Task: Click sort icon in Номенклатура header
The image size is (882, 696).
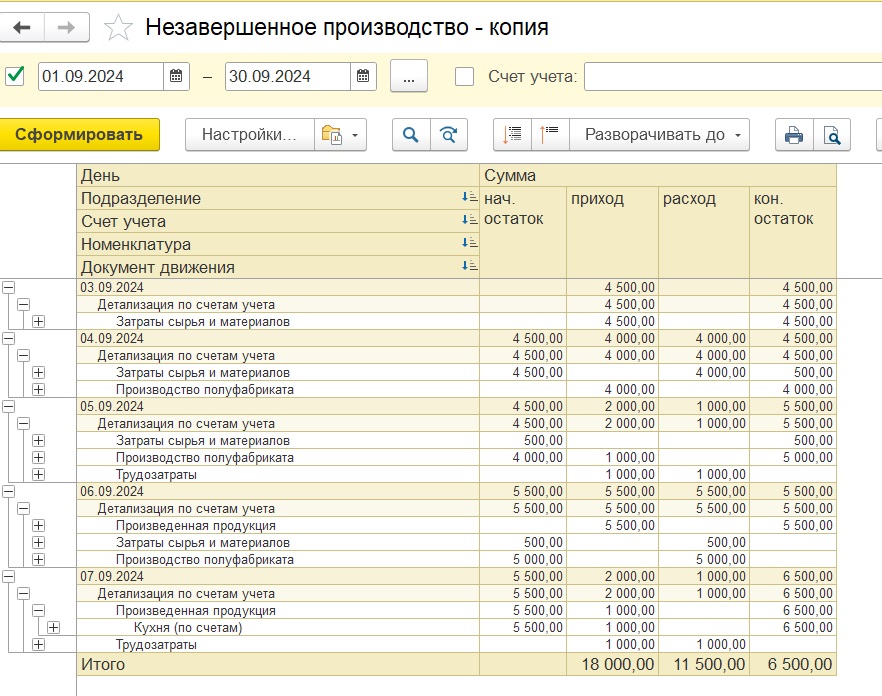Action: coord(469,243)
